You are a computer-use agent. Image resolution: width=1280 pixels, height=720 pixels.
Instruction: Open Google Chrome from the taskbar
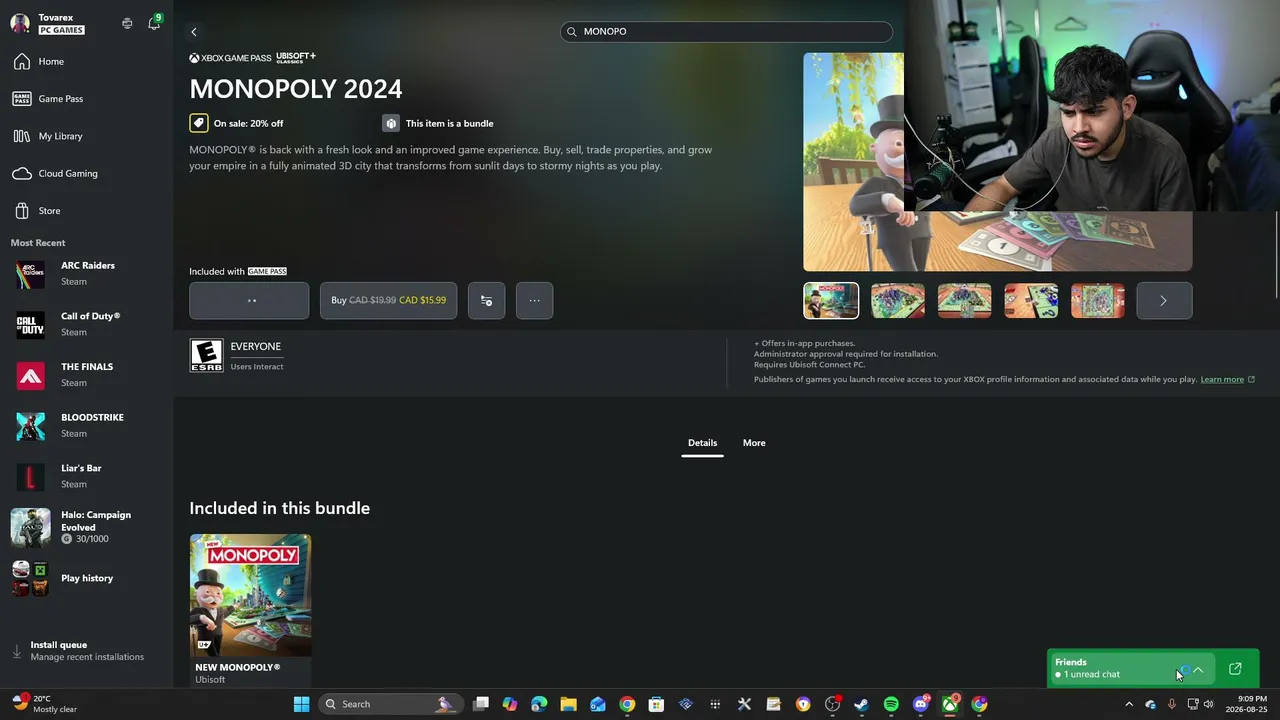click(x=627, y=704)
